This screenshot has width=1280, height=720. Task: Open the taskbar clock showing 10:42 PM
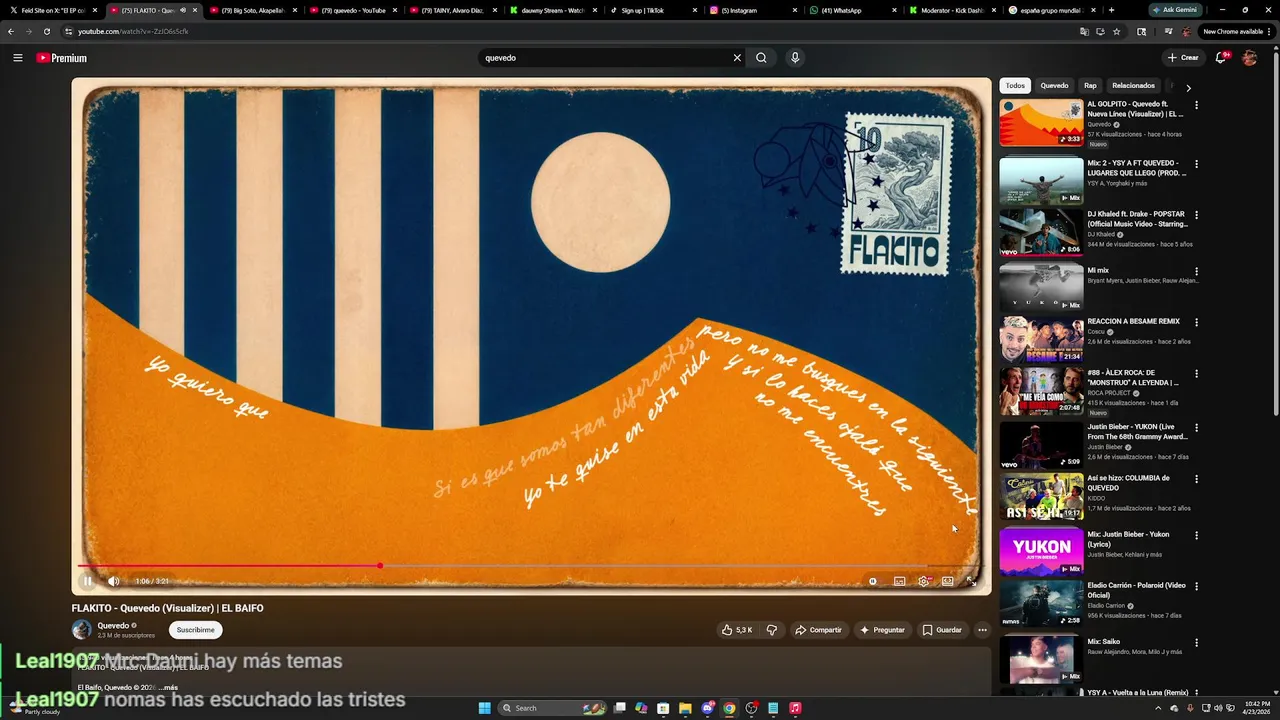pos(1256,708)
